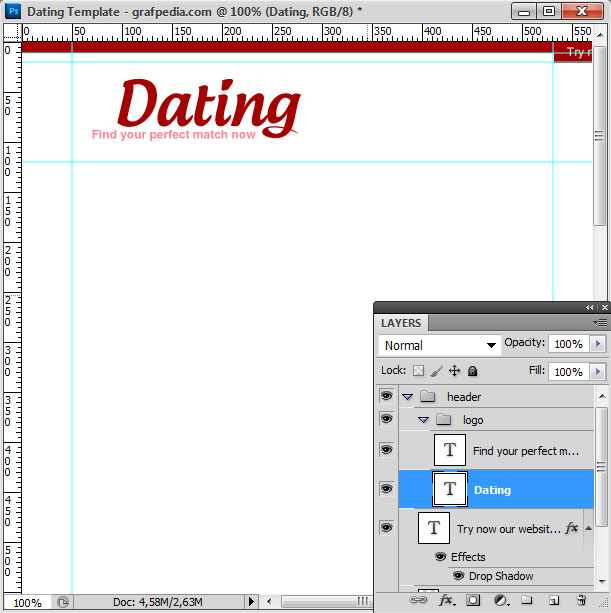
Task: Click Layers panel scrollbar up arrow
Action: tap(602, 396)
